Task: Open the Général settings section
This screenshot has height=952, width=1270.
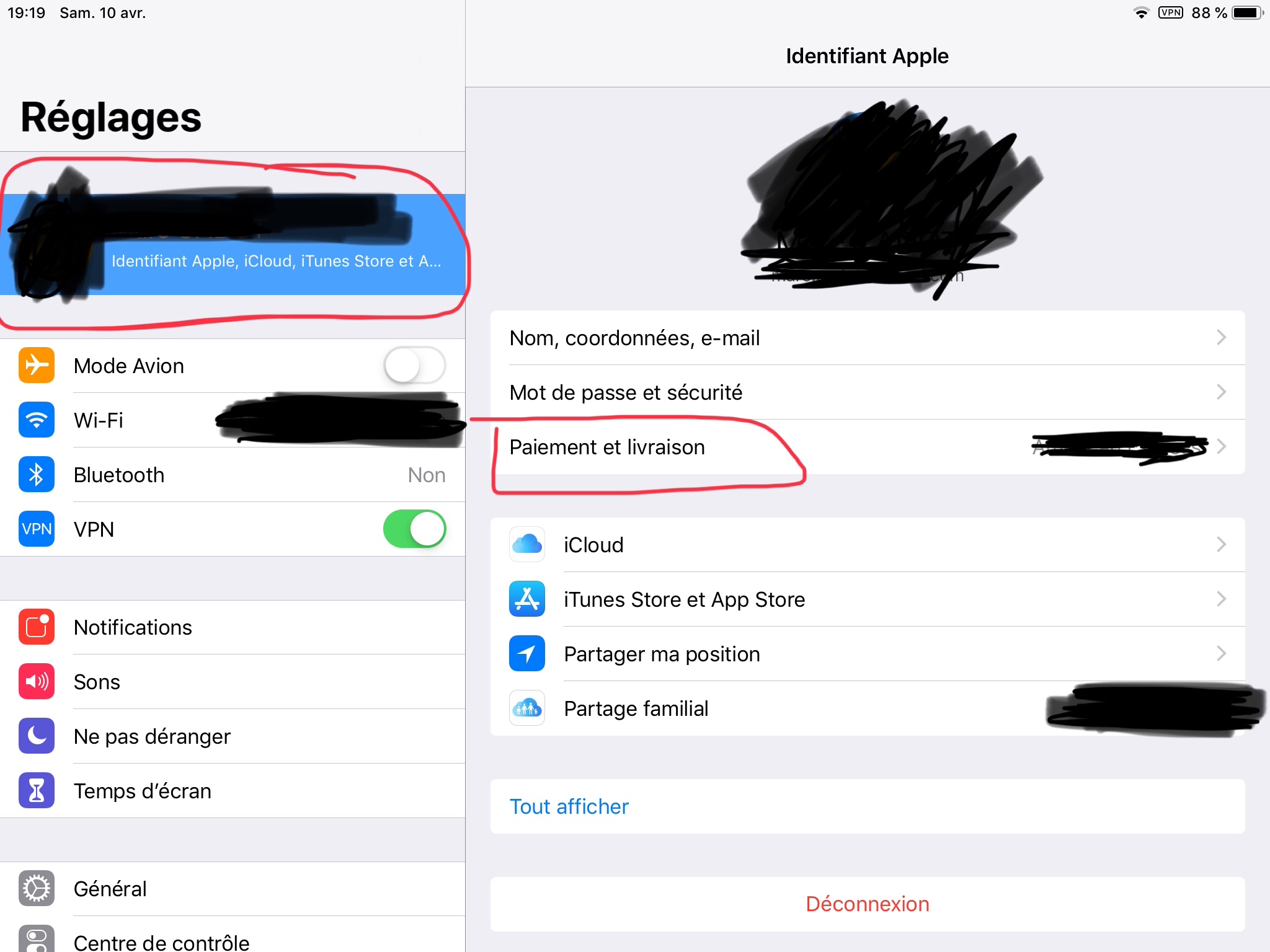Action: pos(110,889)
